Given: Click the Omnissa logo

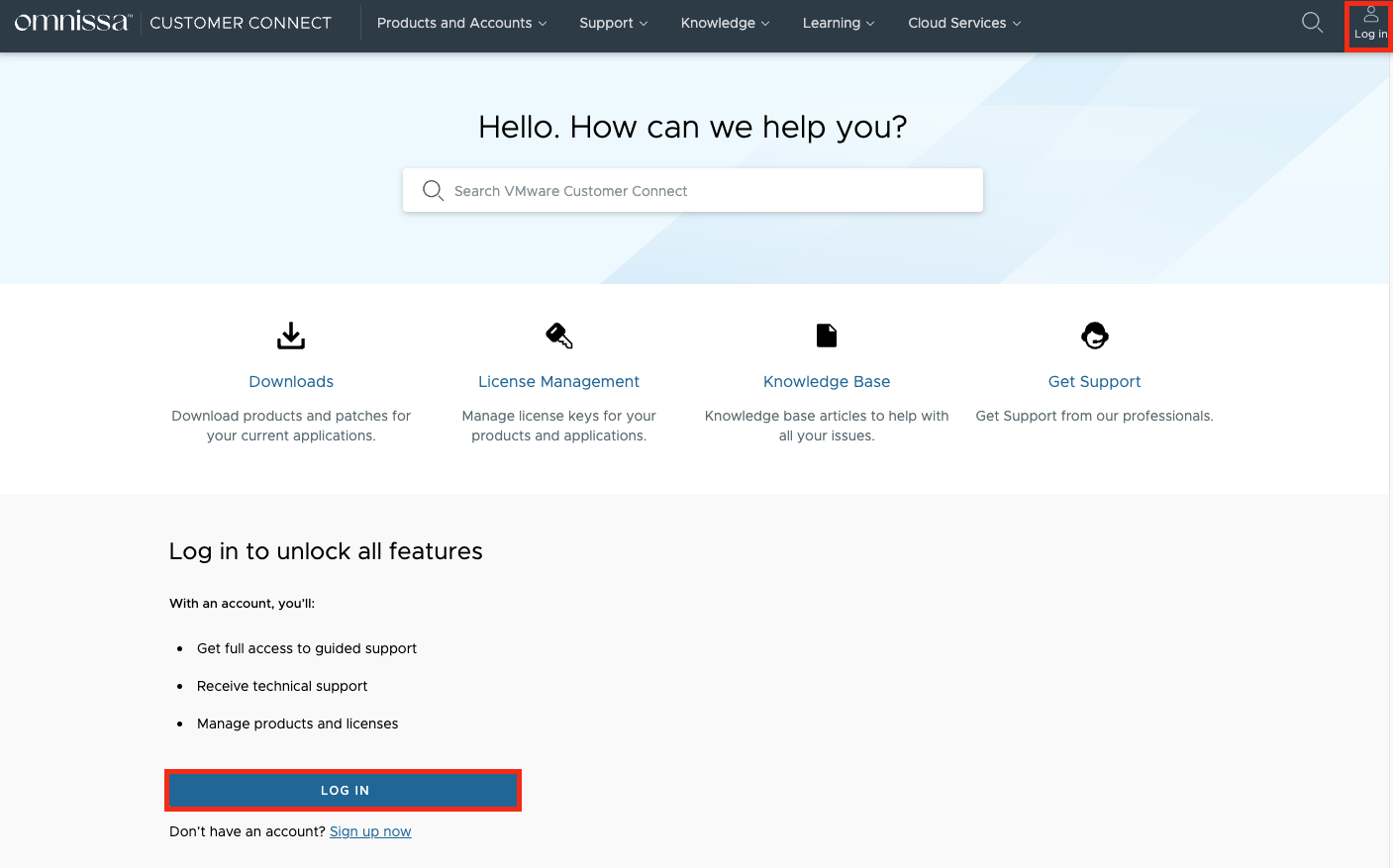Looking at the screenshot, I should point(72,22).
